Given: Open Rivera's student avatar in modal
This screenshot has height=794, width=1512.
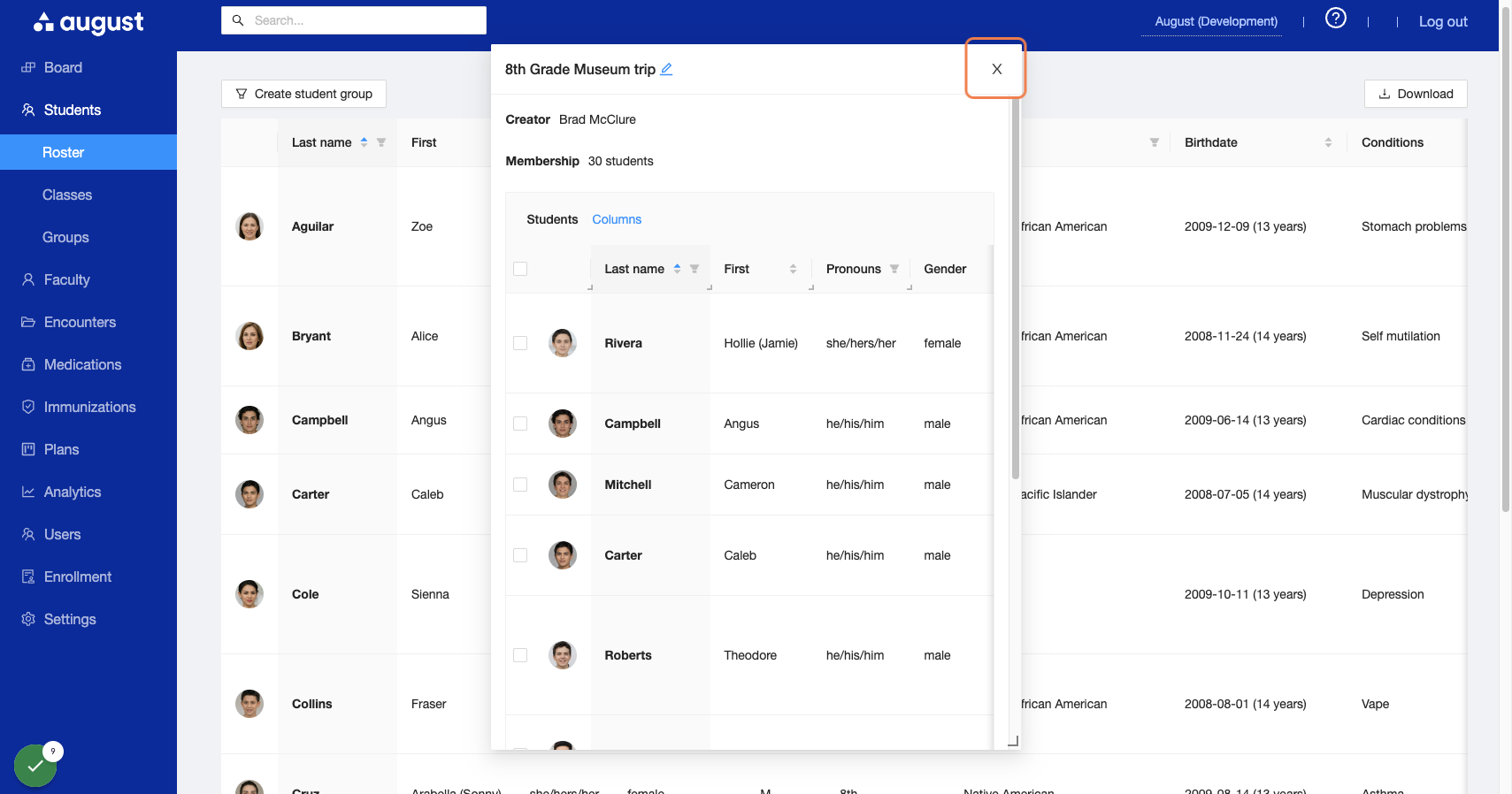Looking at the screenshot, I should click(x=563, y=343).
